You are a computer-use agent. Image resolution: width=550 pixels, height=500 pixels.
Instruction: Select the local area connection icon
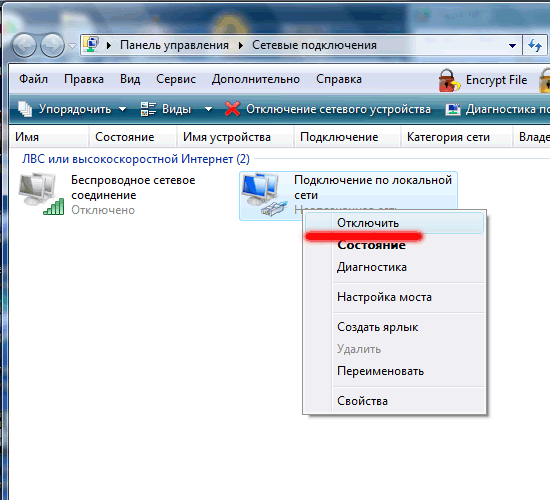(264, 194)
